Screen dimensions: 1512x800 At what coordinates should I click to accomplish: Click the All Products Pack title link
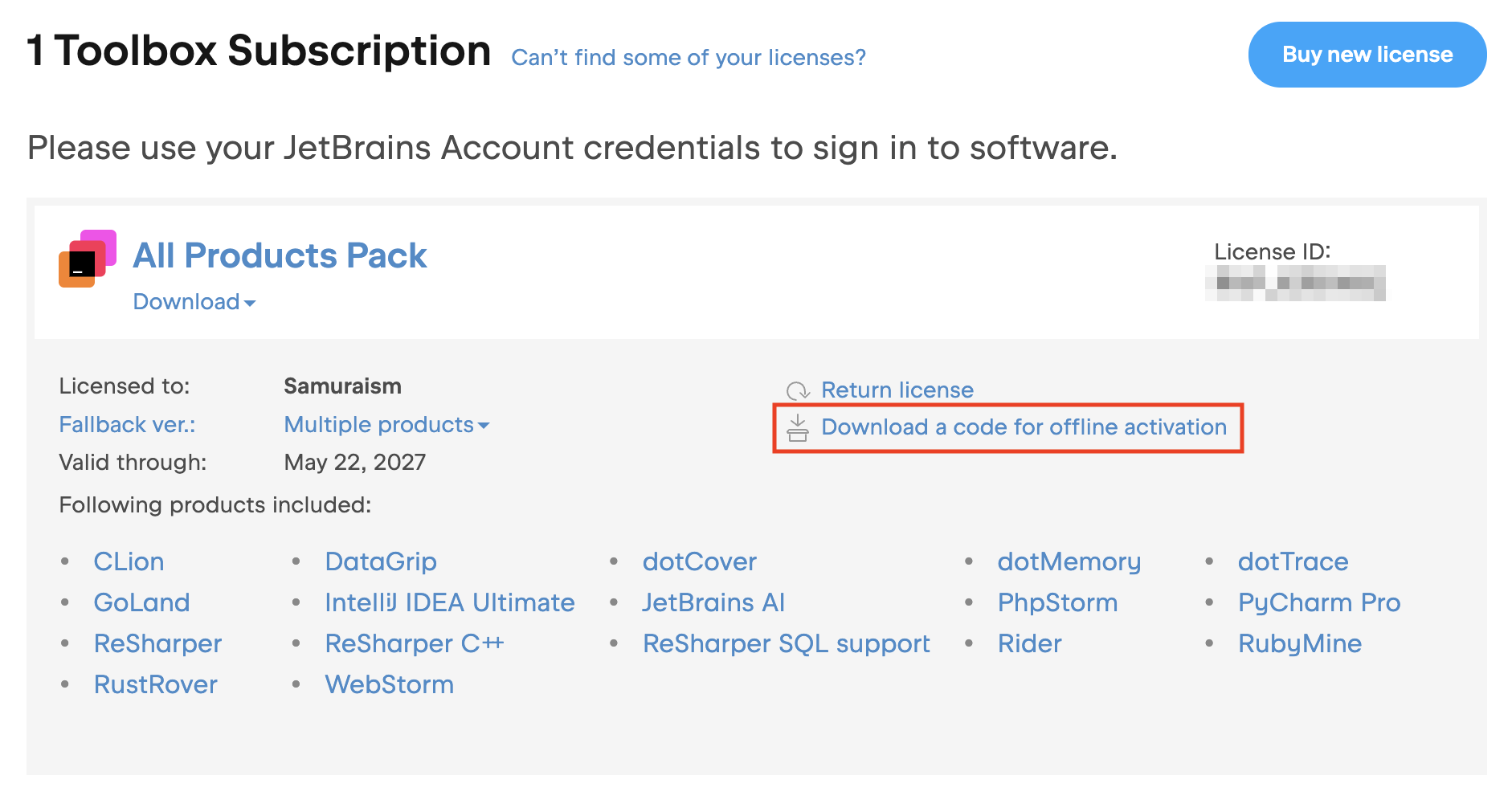coord(280,255)
